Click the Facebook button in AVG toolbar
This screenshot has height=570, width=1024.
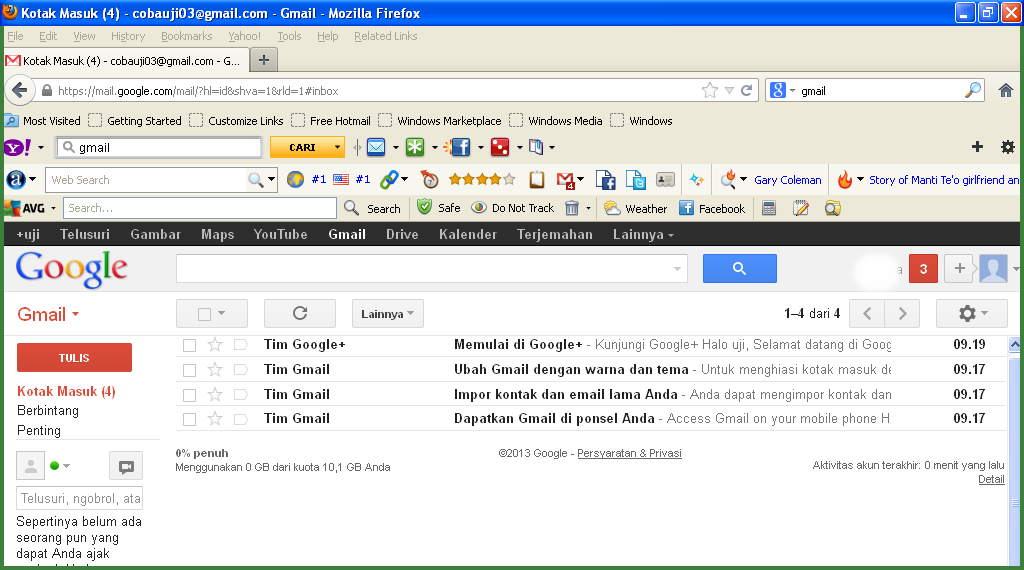tap(712, 208)
